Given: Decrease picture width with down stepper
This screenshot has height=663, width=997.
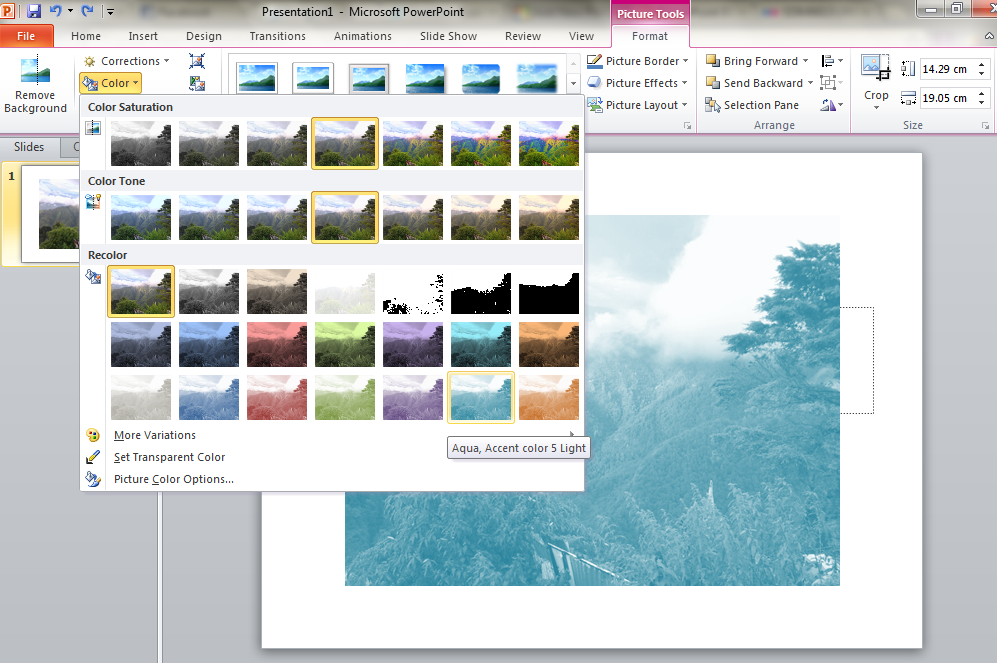Looking at the screenshot, I should pyautogui.click(x=982, y=102).
